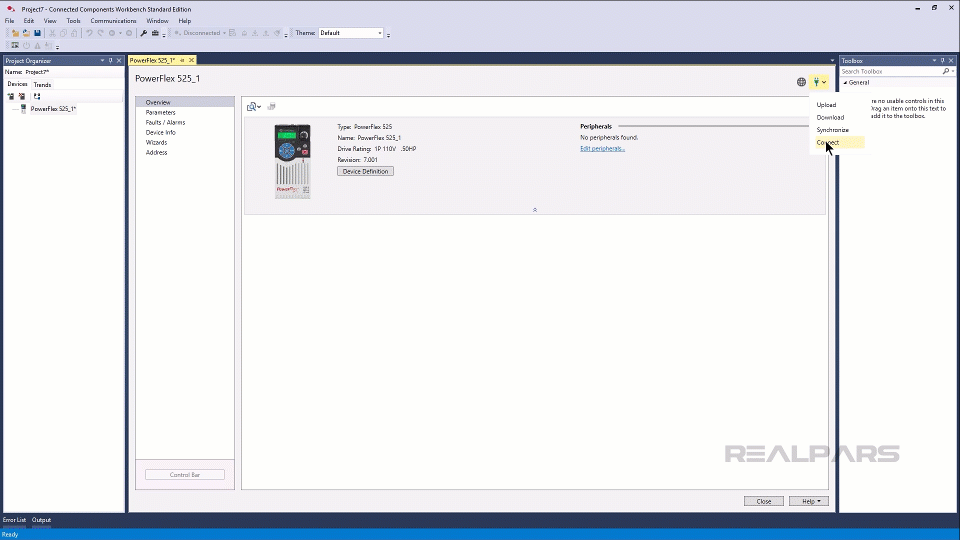Click the Cut scissors icon in the toolbar
This screenshot has width=960, height=540.
tap(52, 33)
